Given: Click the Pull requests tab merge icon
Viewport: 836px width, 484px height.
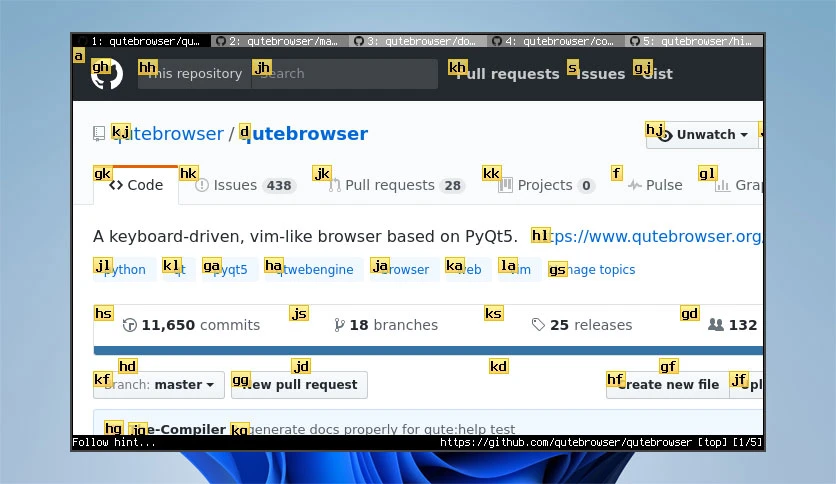Looking at the screenshot, I should 334,185.
